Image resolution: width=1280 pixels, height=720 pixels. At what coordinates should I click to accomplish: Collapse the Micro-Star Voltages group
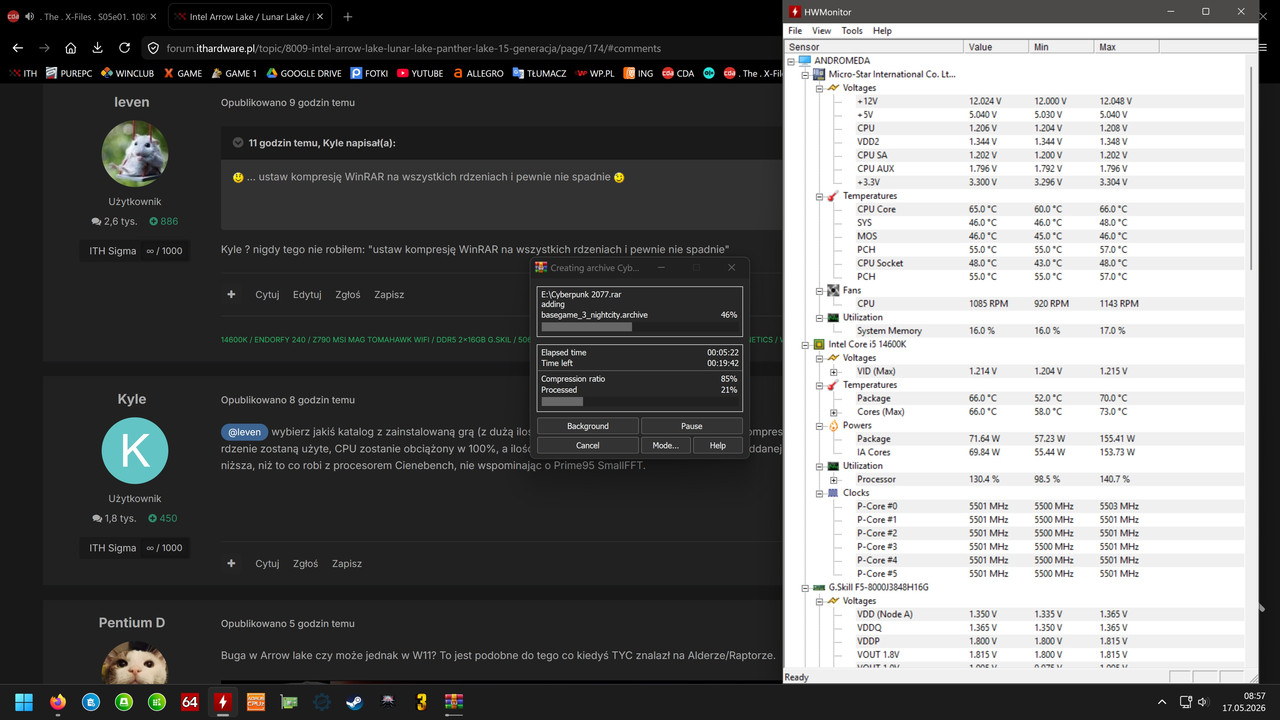pos(820,88)
